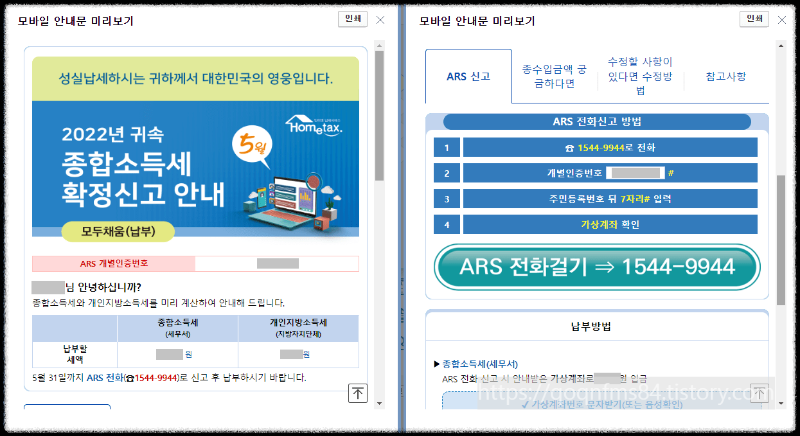Click the right window scrollbar thumb

click(781, 240)
